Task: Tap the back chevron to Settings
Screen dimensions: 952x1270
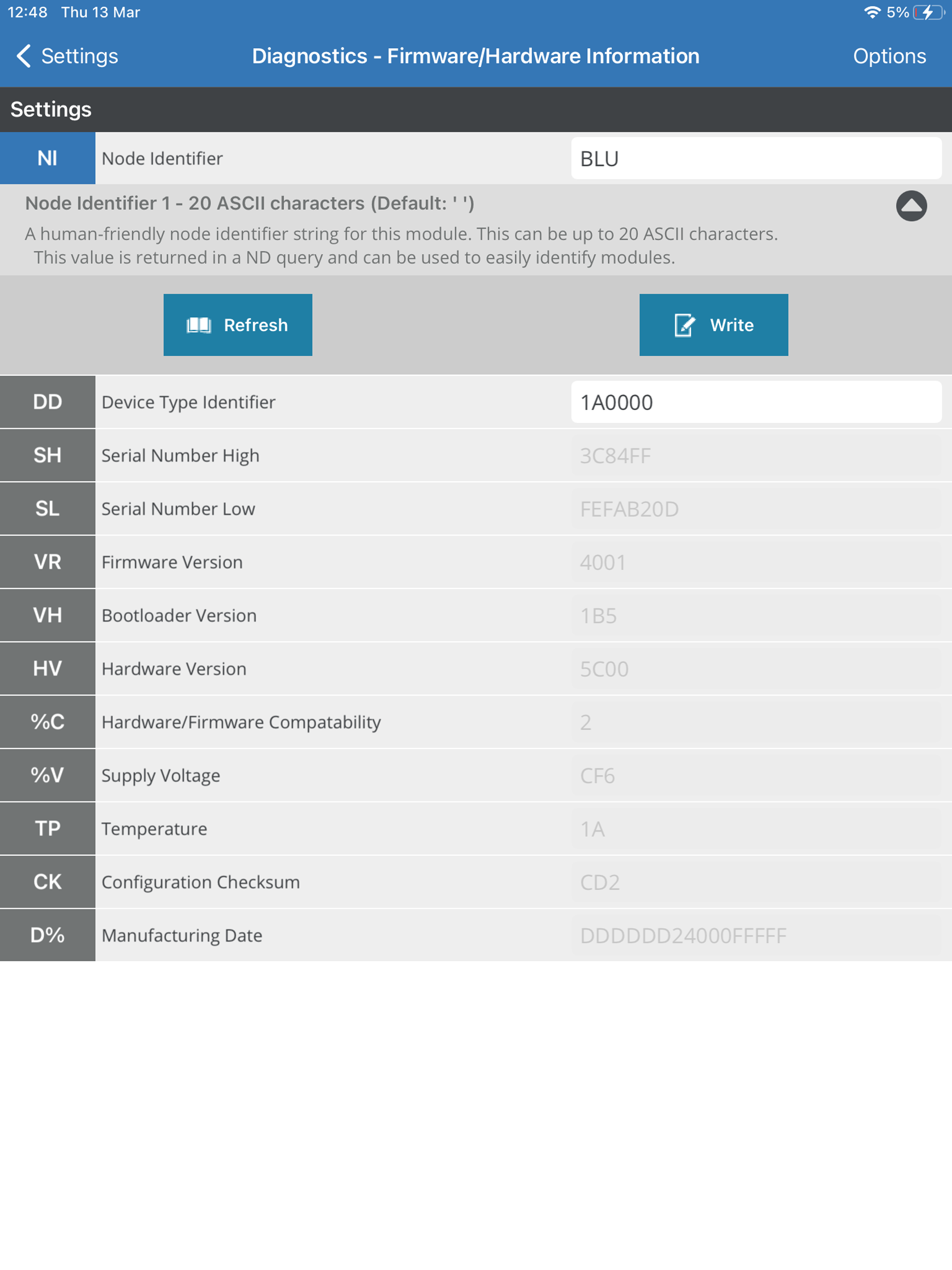Action: (24, 56)
